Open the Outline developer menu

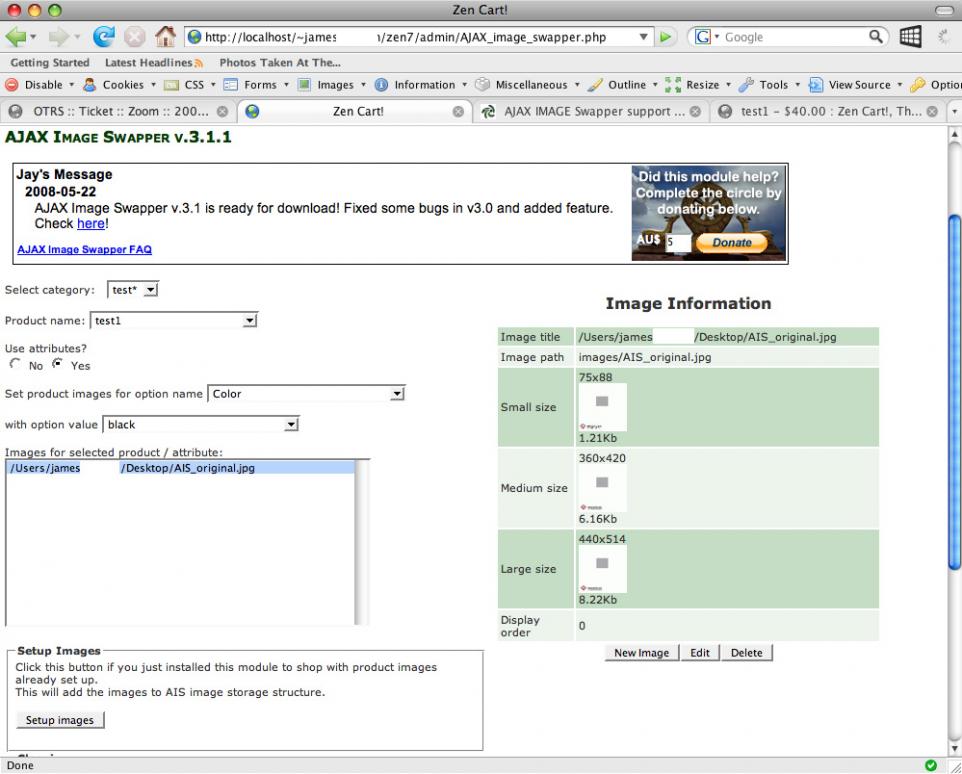point(622,85)
